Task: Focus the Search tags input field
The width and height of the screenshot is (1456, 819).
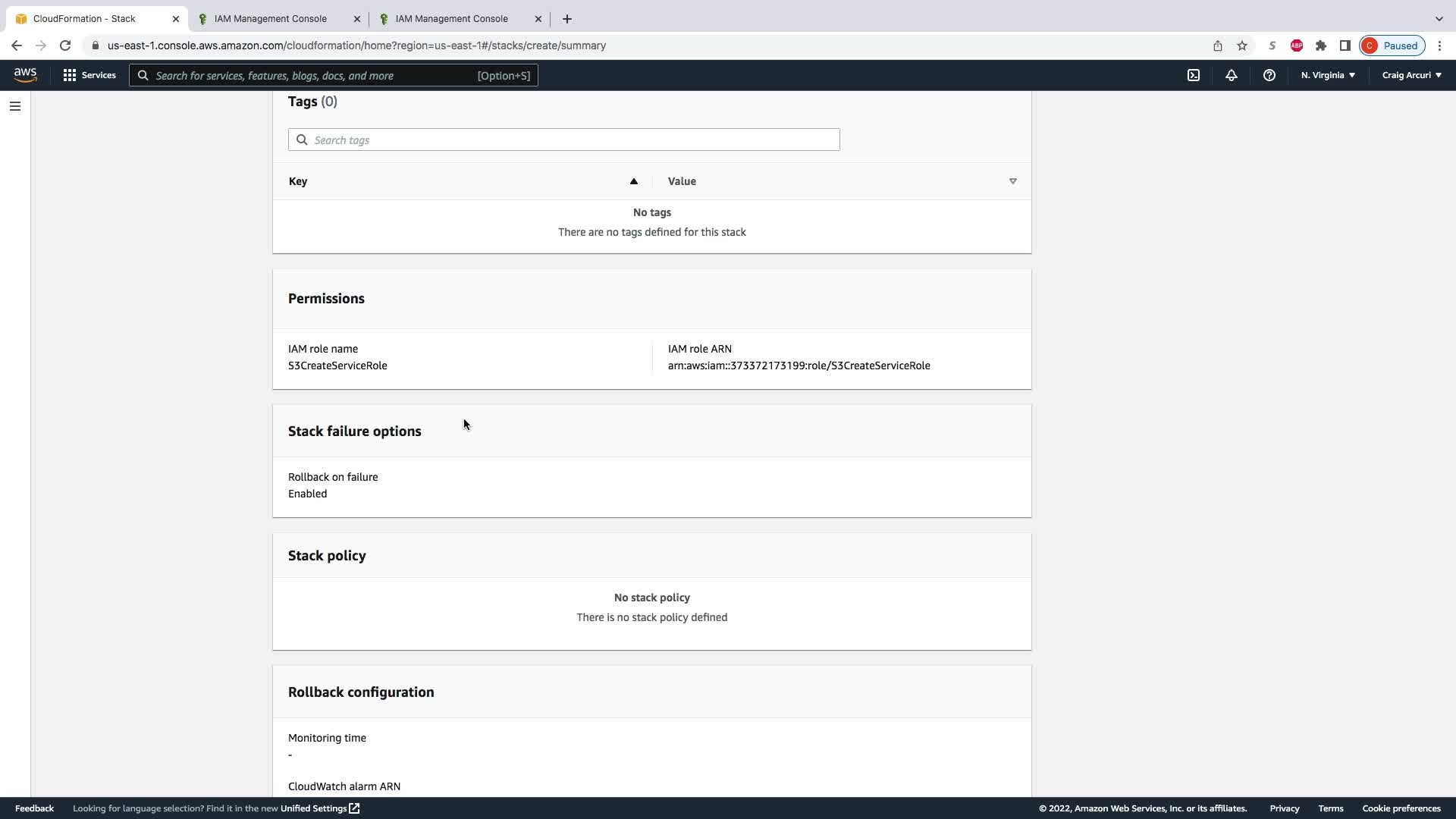Action: tap(564, 140)
